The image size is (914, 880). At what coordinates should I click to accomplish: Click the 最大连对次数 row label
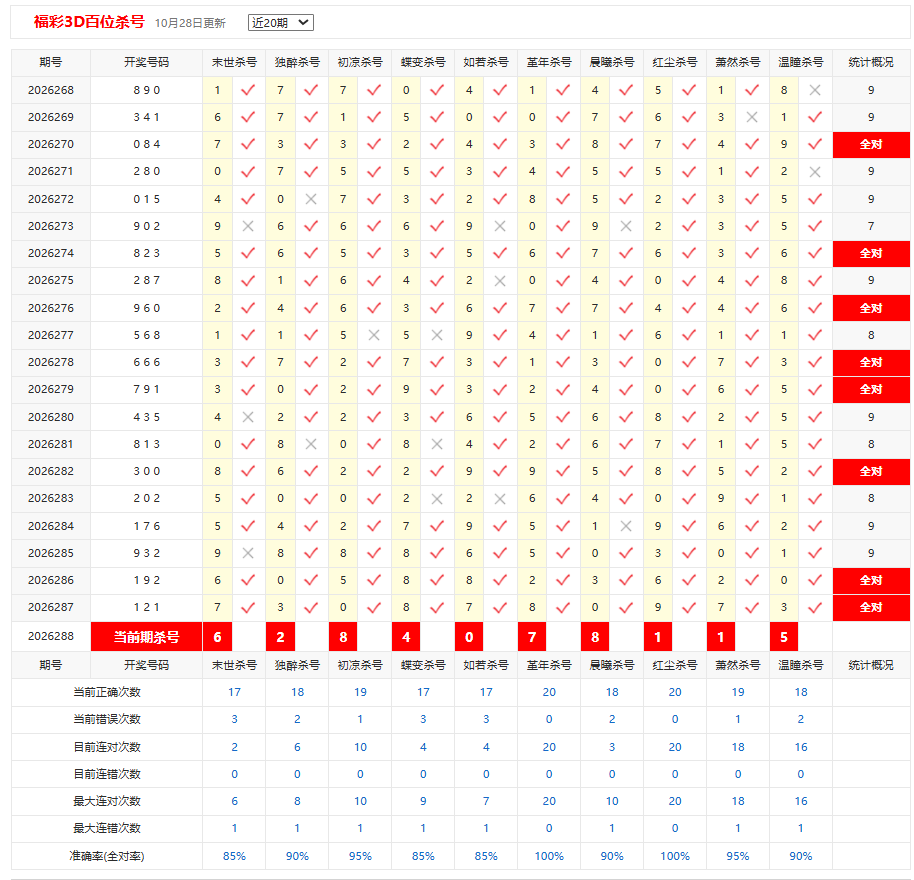pyautogui.click(x=107, y=801)
